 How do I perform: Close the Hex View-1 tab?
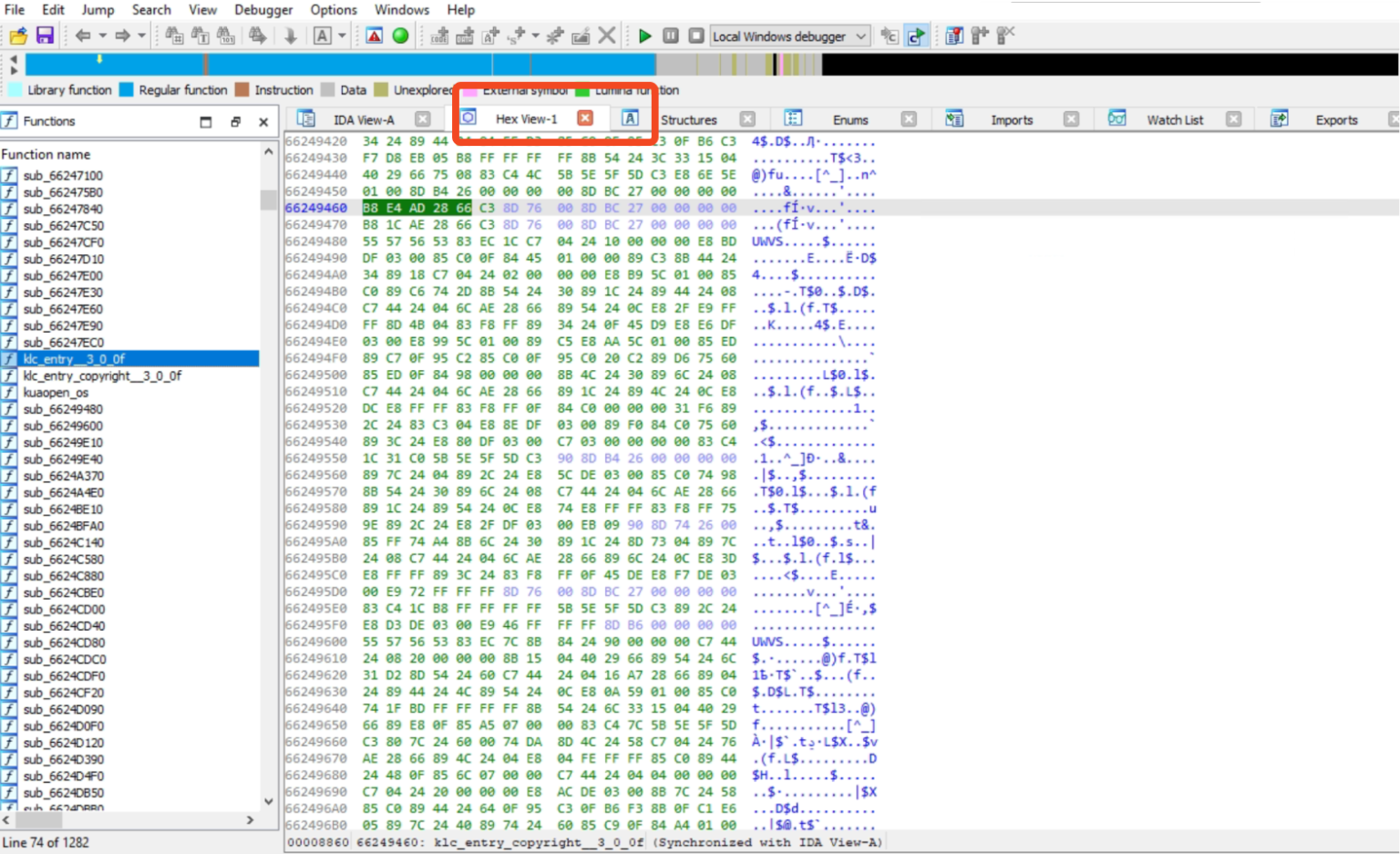tap(584, 118)
